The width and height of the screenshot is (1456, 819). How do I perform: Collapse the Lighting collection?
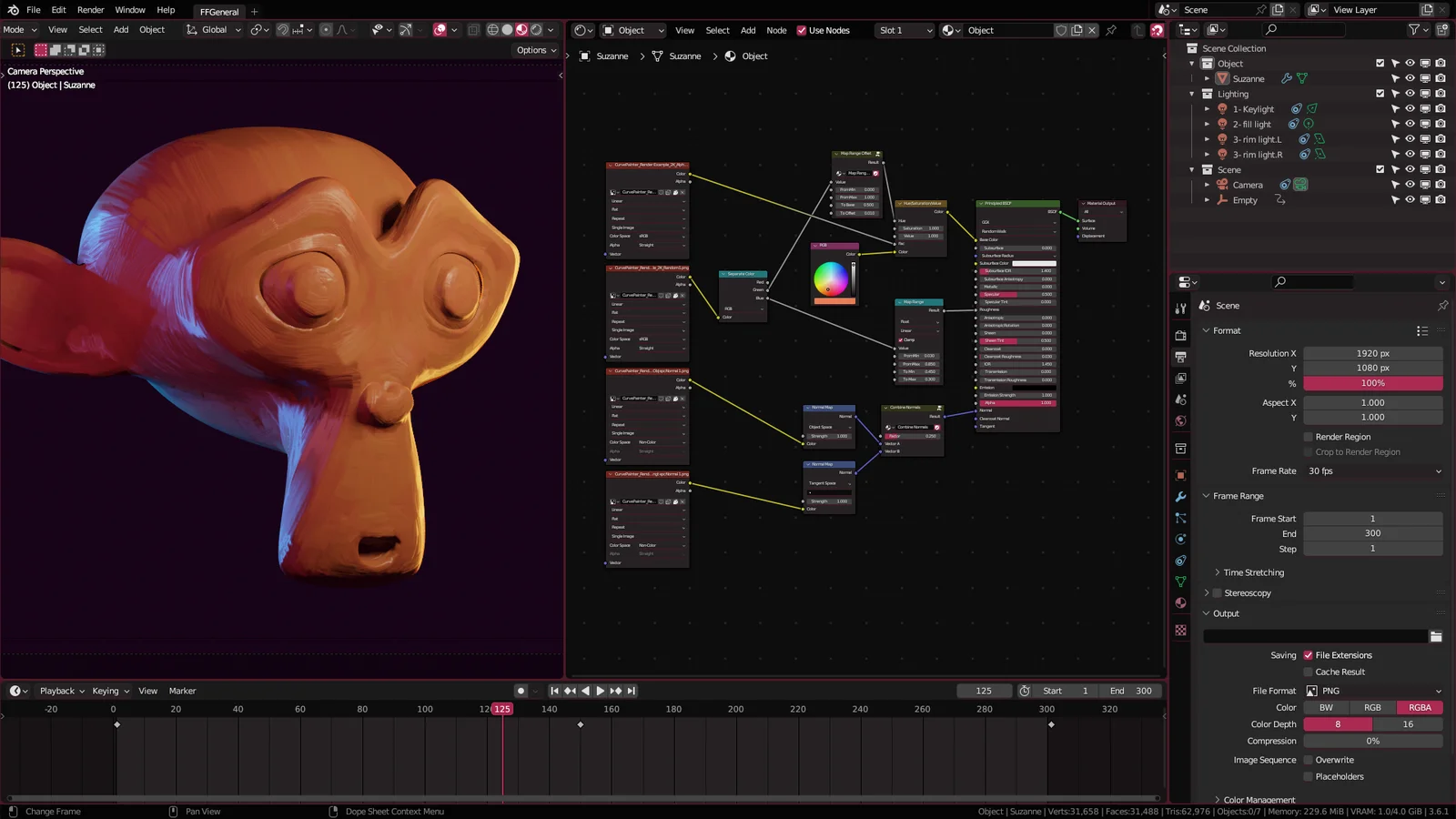tap(1191, 94)
